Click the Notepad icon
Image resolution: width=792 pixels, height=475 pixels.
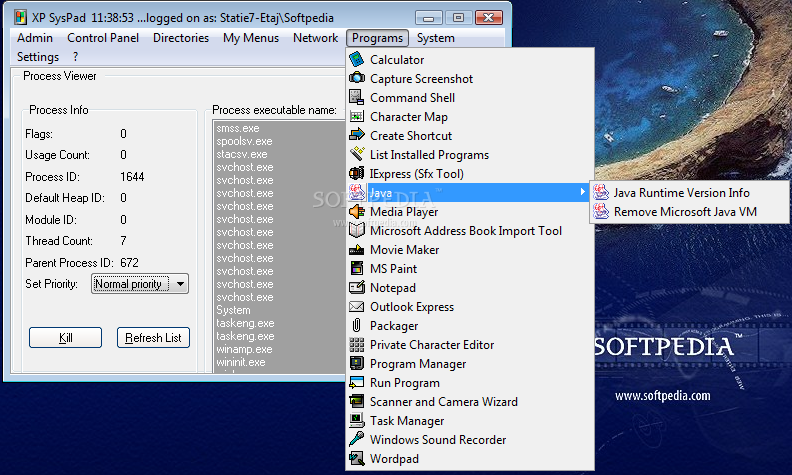[357, 288]
